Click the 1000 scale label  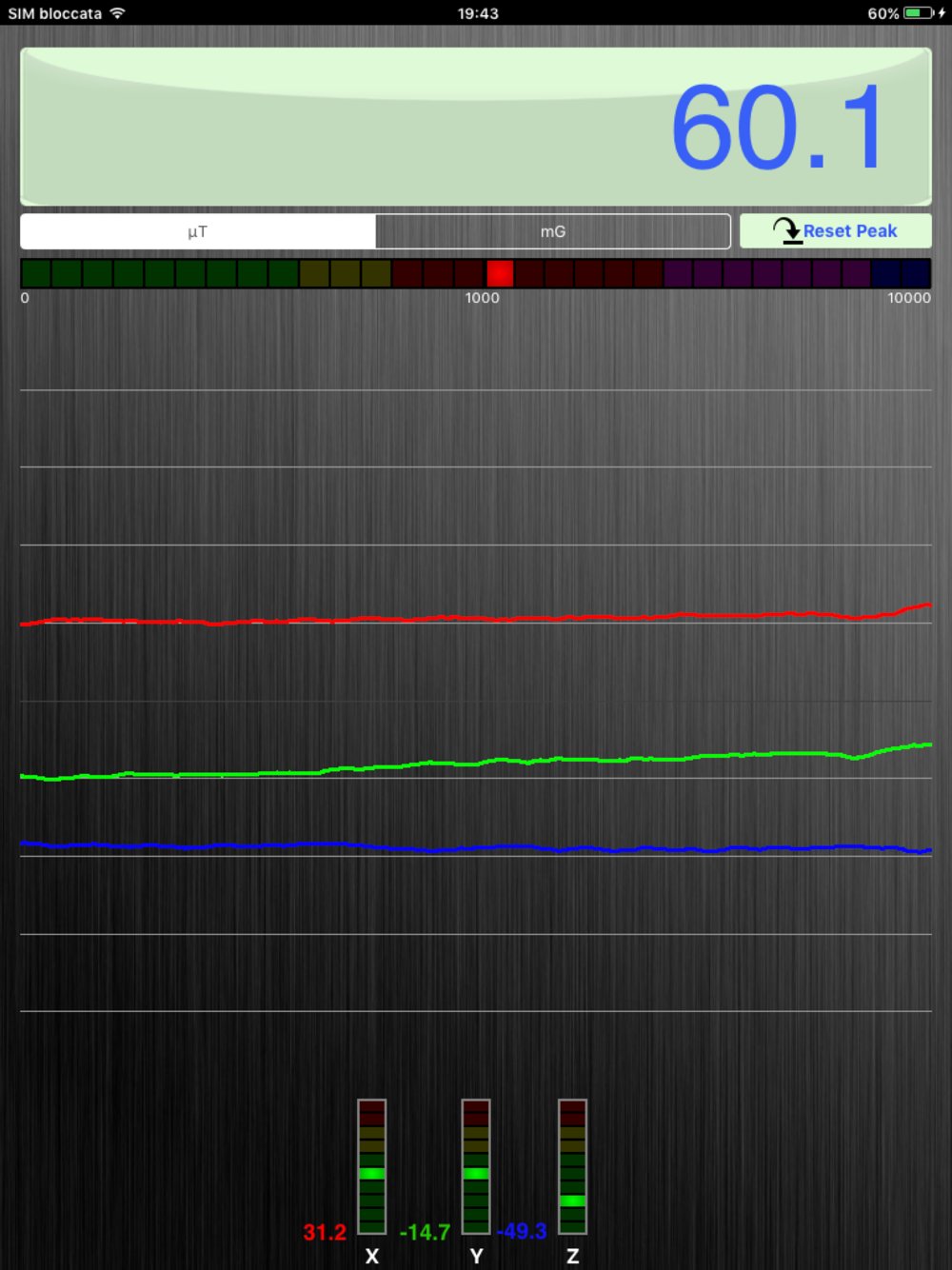tap(482, 298)
